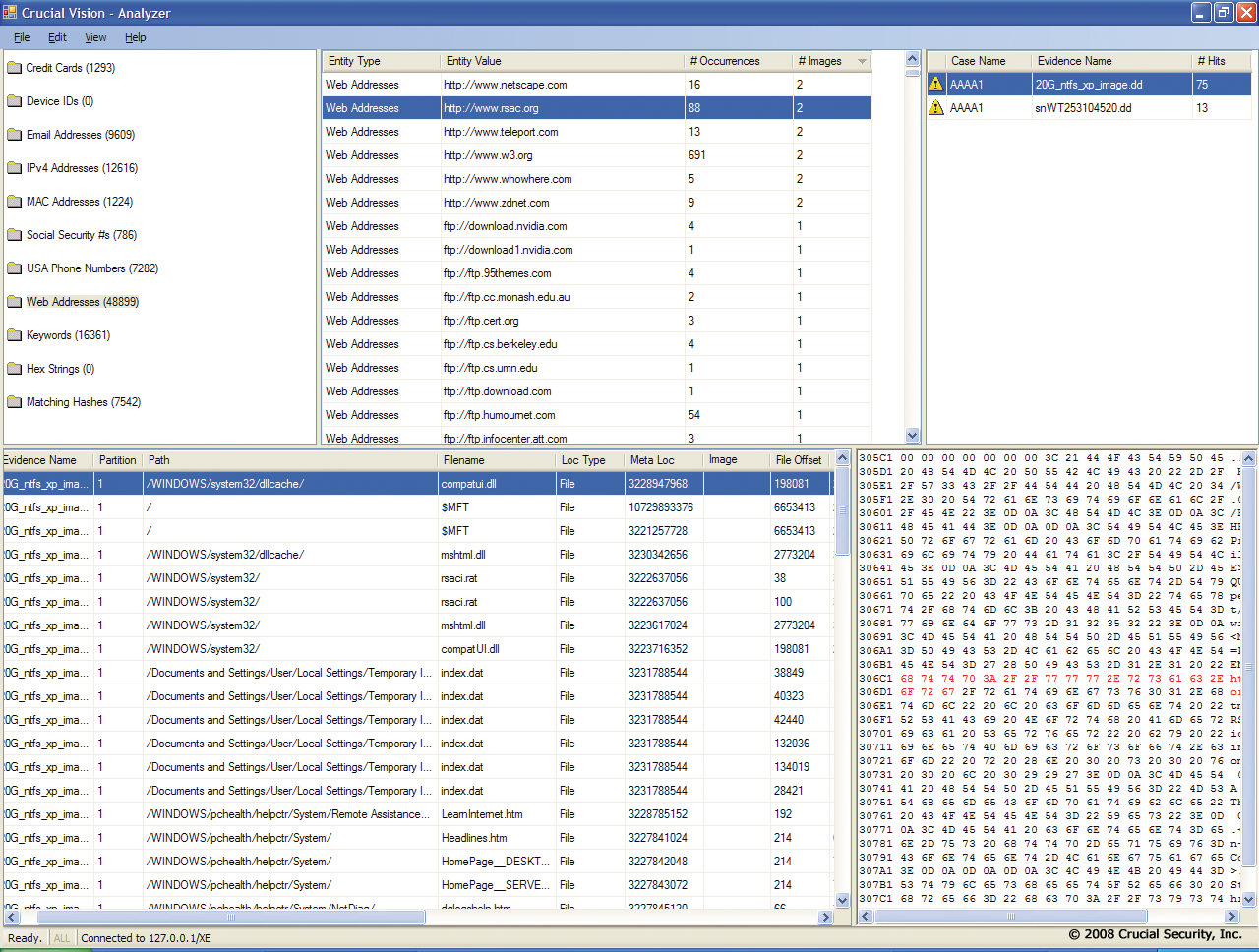Select the IPv4 Addresses category
Viewport: 1259px width, 952px height.
click(82, 168)
